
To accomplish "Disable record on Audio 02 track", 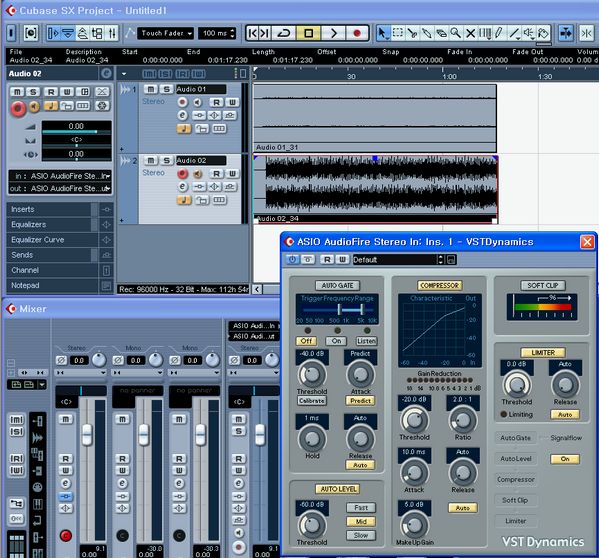I will 182,173.
